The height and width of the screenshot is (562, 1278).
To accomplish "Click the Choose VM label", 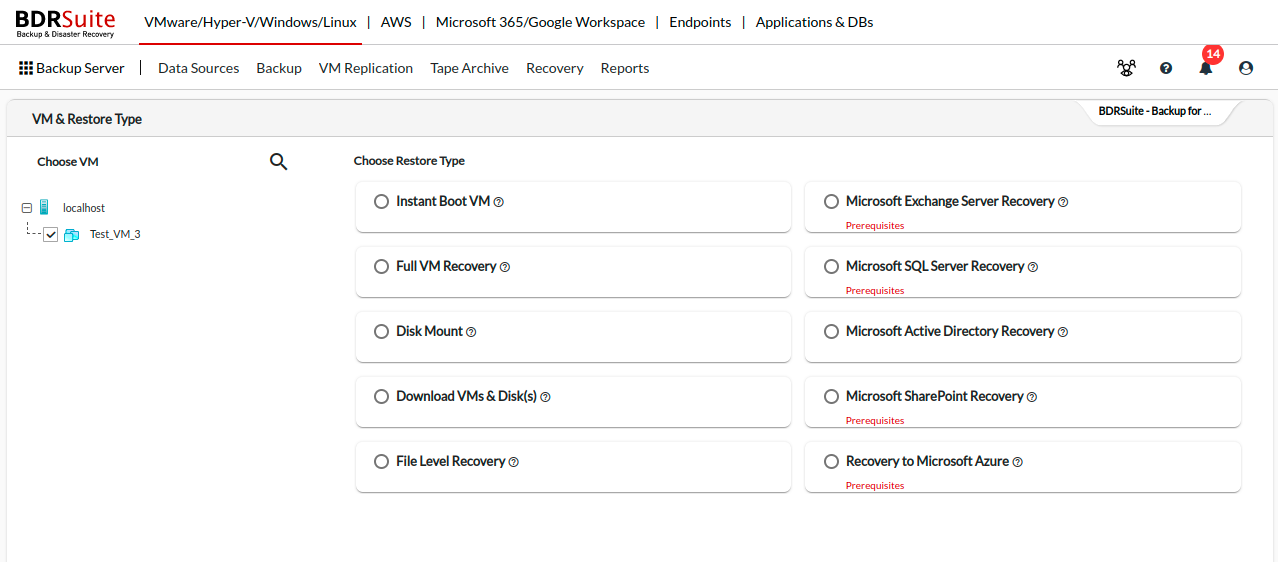I will pyautogui.click(x=68, y=162).
